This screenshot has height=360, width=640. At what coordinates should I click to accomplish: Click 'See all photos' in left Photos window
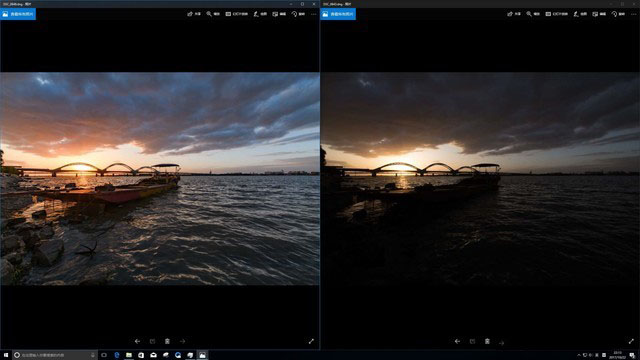(x=18, y=14)
